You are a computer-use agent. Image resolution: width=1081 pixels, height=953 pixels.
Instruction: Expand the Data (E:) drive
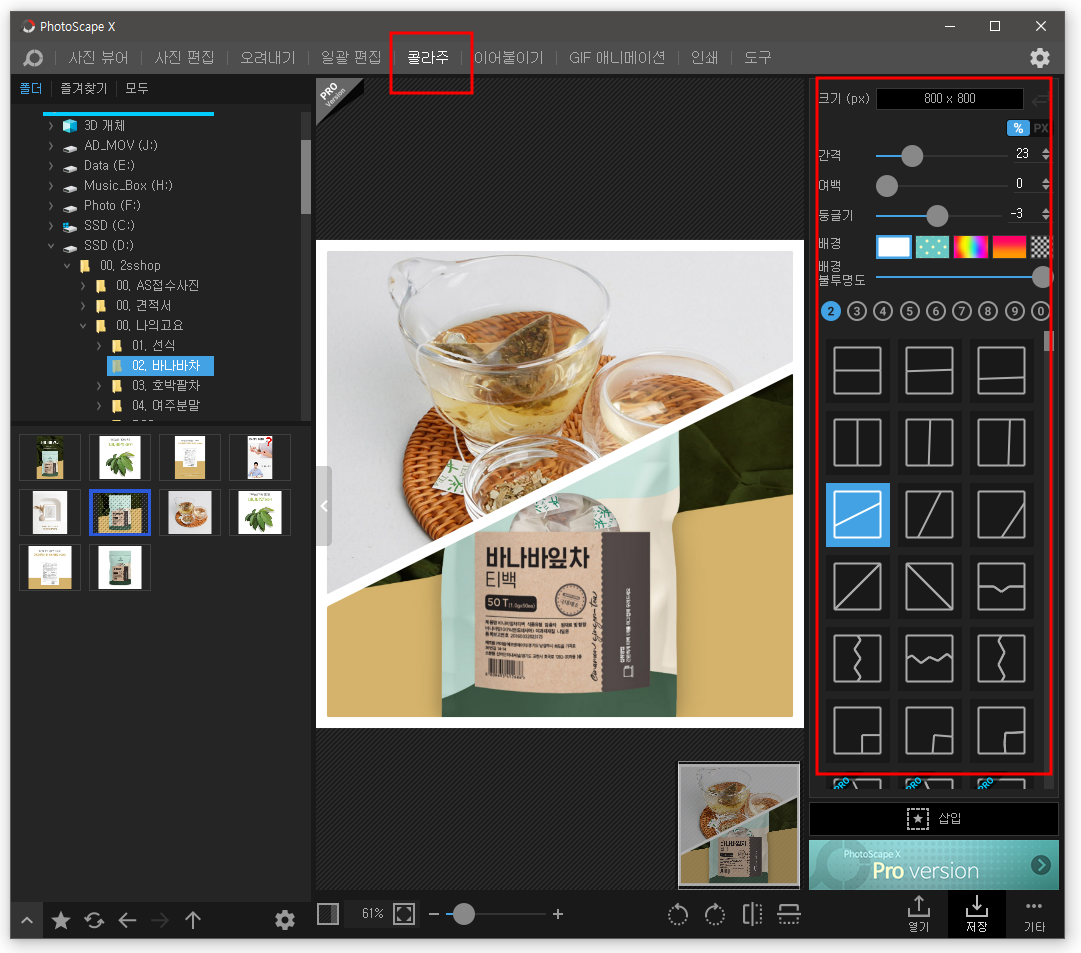[51, 166]
